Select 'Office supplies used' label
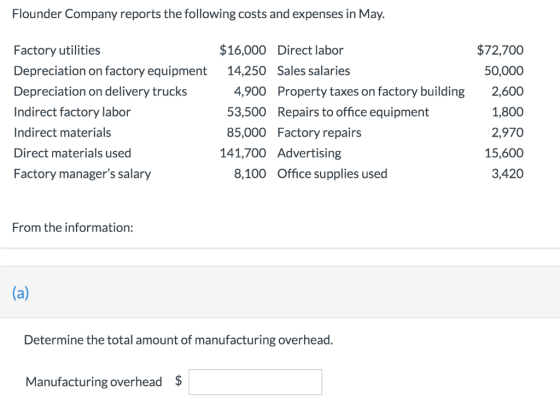 pos(332,174)
